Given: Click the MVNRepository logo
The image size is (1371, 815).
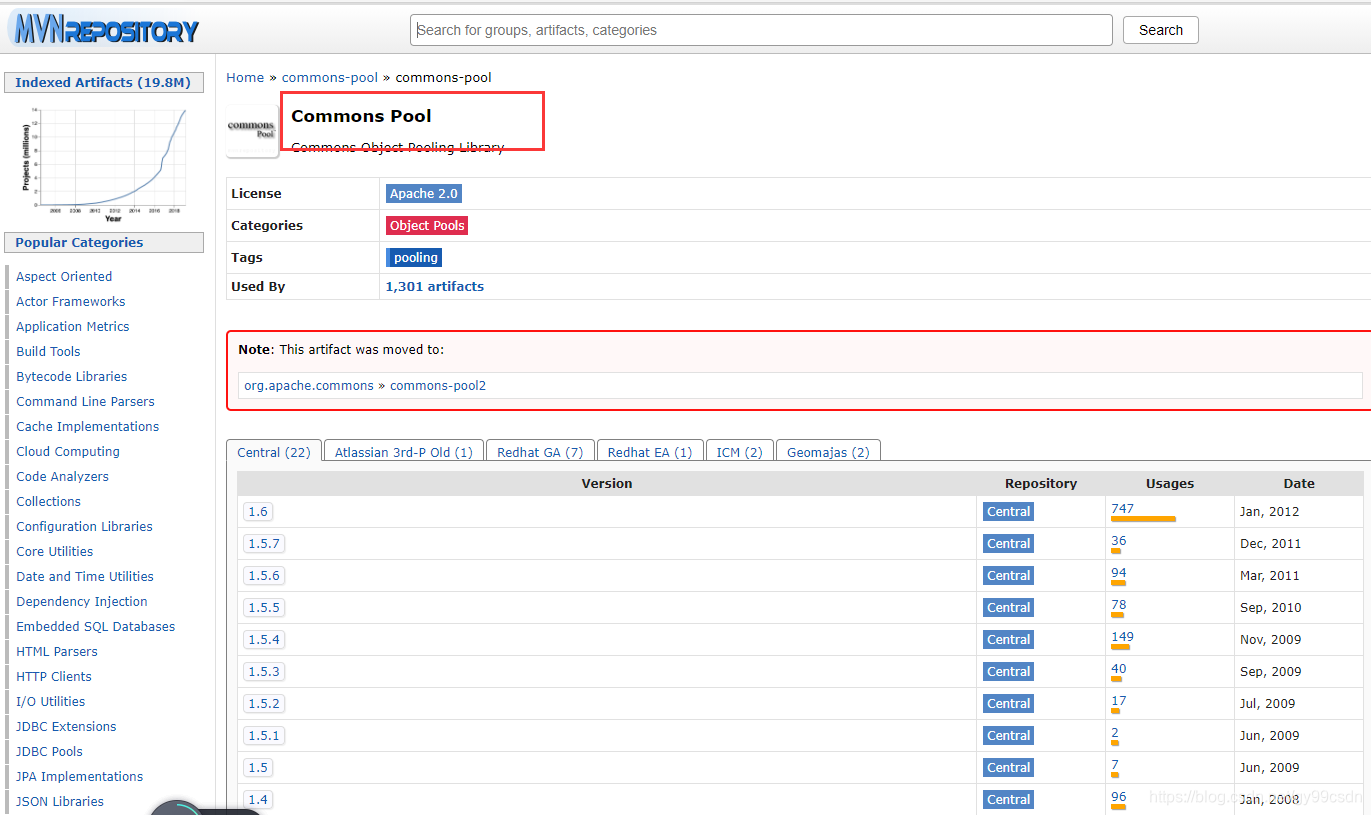Looking at the screenshot, I should (104, 29).
